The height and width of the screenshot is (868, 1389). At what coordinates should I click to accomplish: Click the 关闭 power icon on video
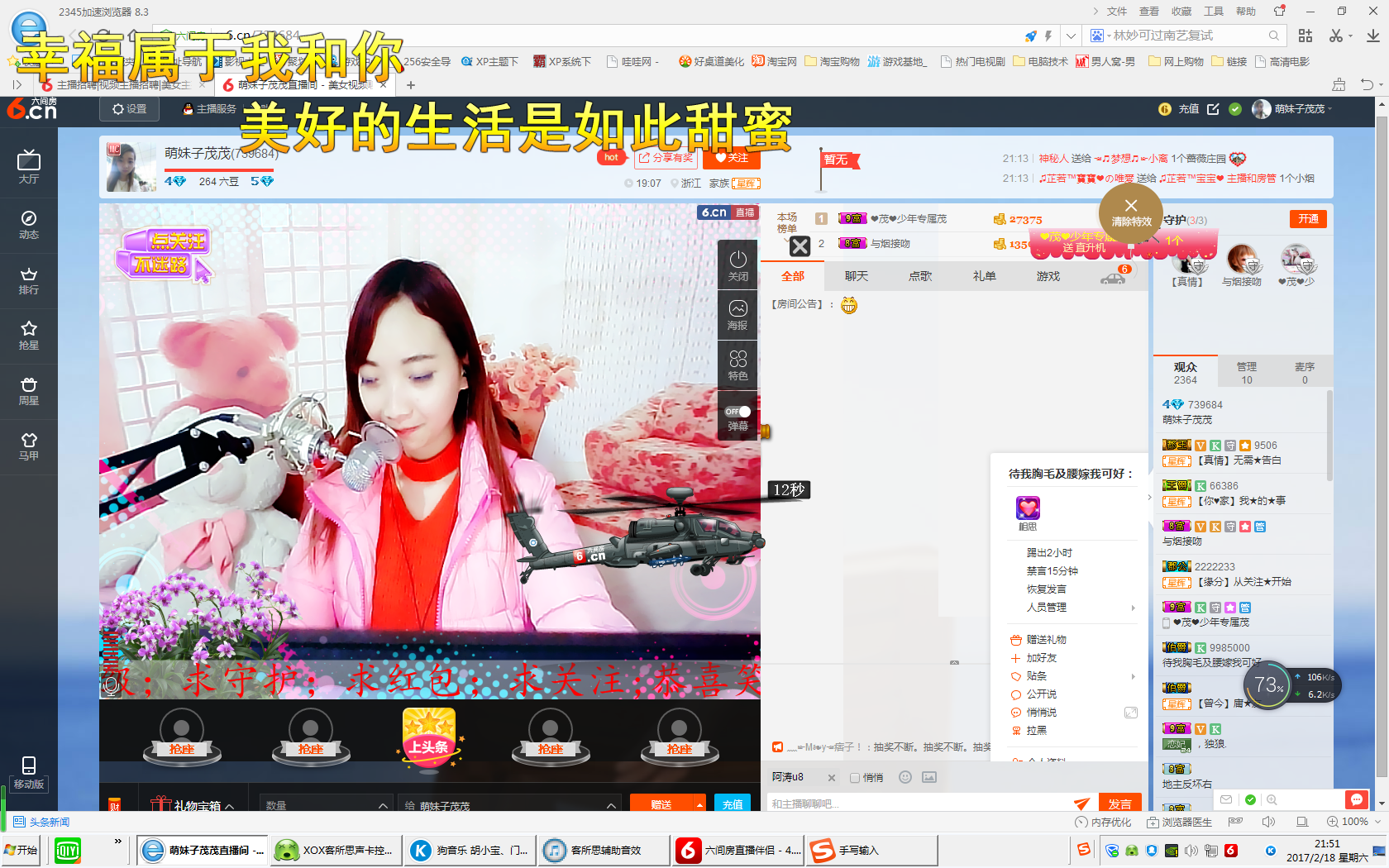[737, 265]
